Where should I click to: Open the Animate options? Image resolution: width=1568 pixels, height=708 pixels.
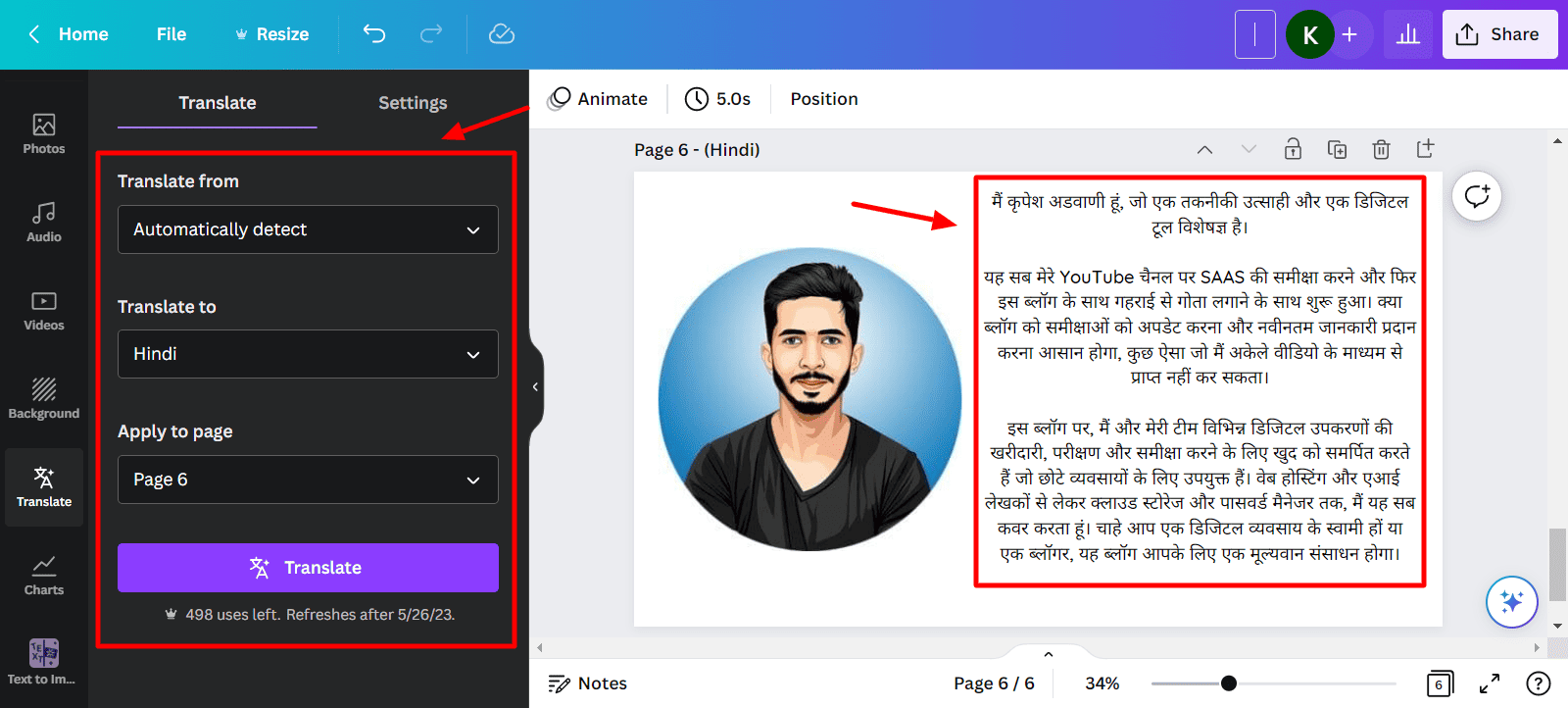[598, 99]
